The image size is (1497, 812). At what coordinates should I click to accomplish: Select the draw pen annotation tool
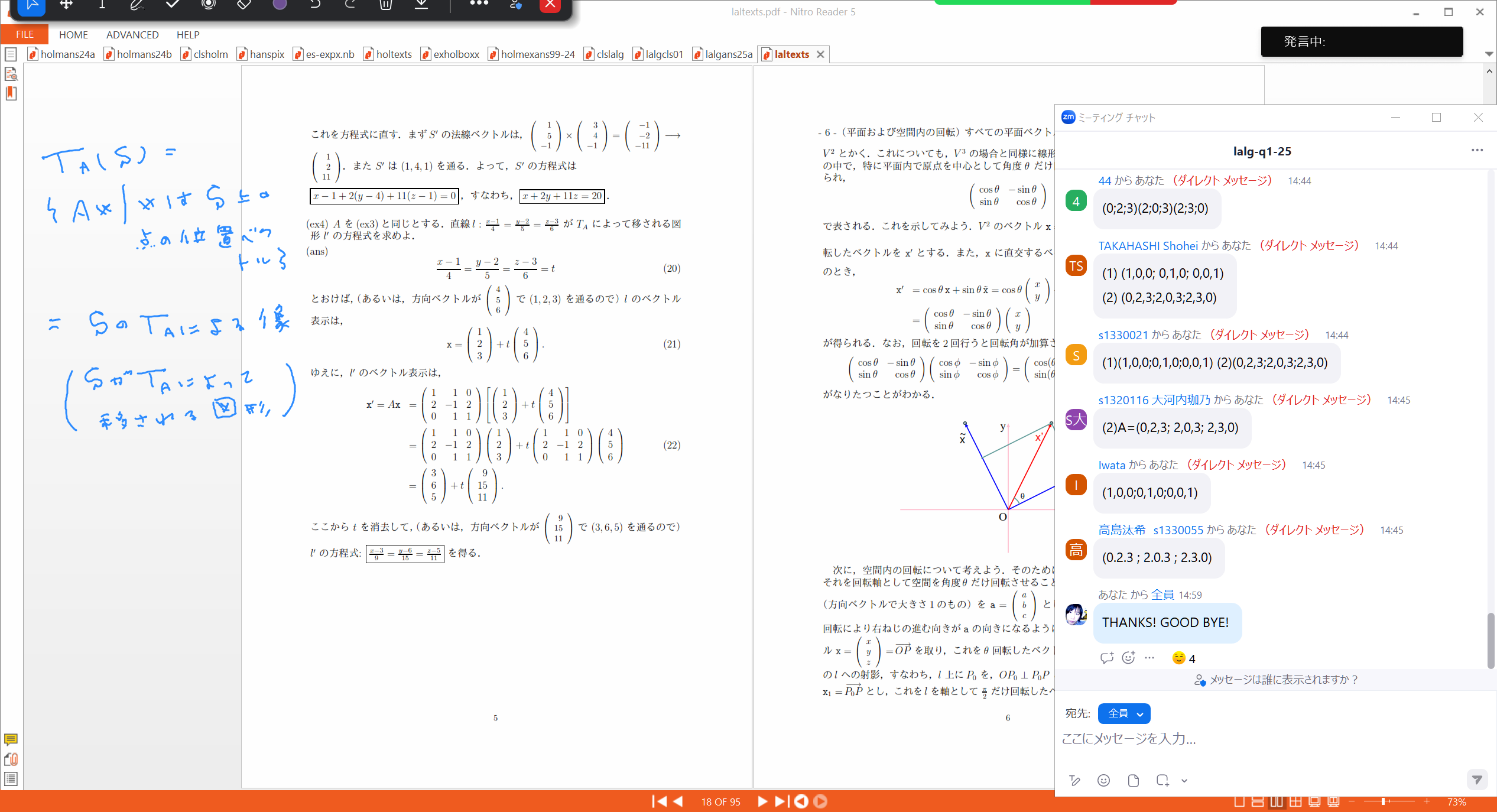point(137,5)
